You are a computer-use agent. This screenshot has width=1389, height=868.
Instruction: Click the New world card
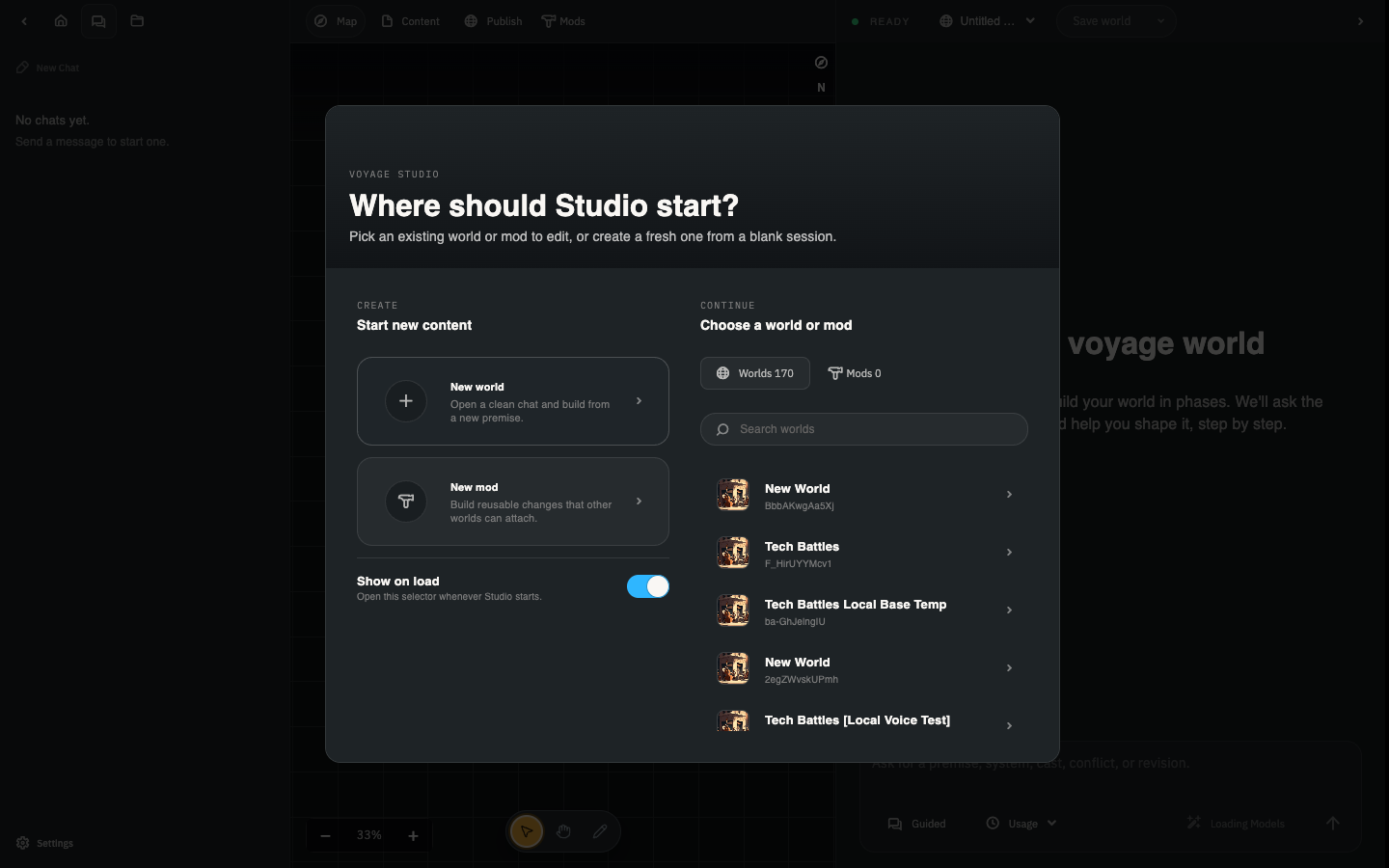click(513, 401)
